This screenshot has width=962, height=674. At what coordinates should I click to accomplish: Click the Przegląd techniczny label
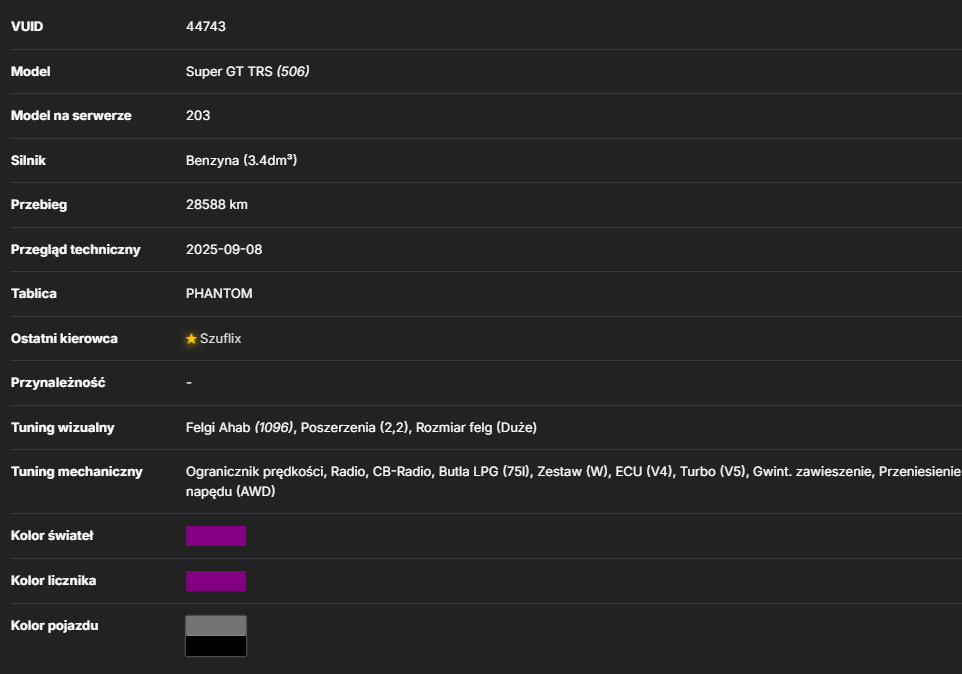click(75, 249)
